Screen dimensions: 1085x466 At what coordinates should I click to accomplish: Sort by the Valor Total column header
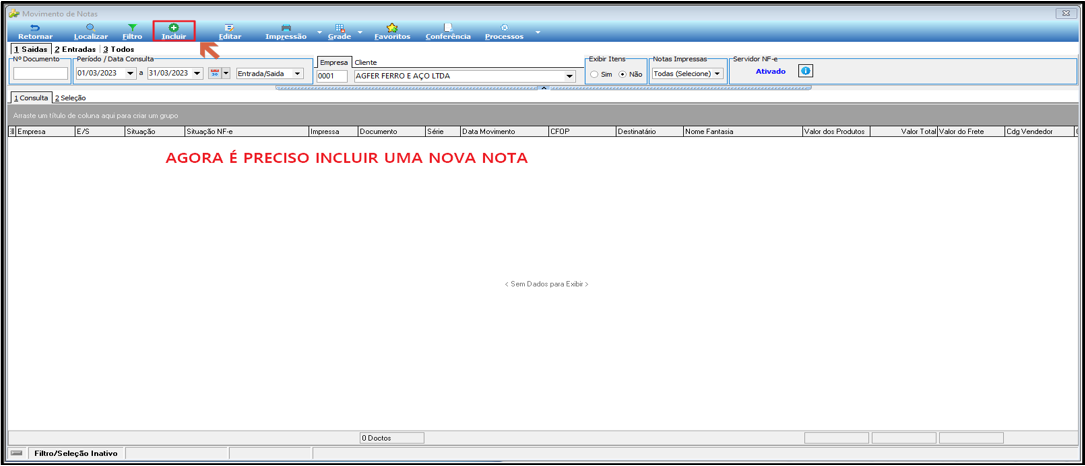[x=904, y=131]
